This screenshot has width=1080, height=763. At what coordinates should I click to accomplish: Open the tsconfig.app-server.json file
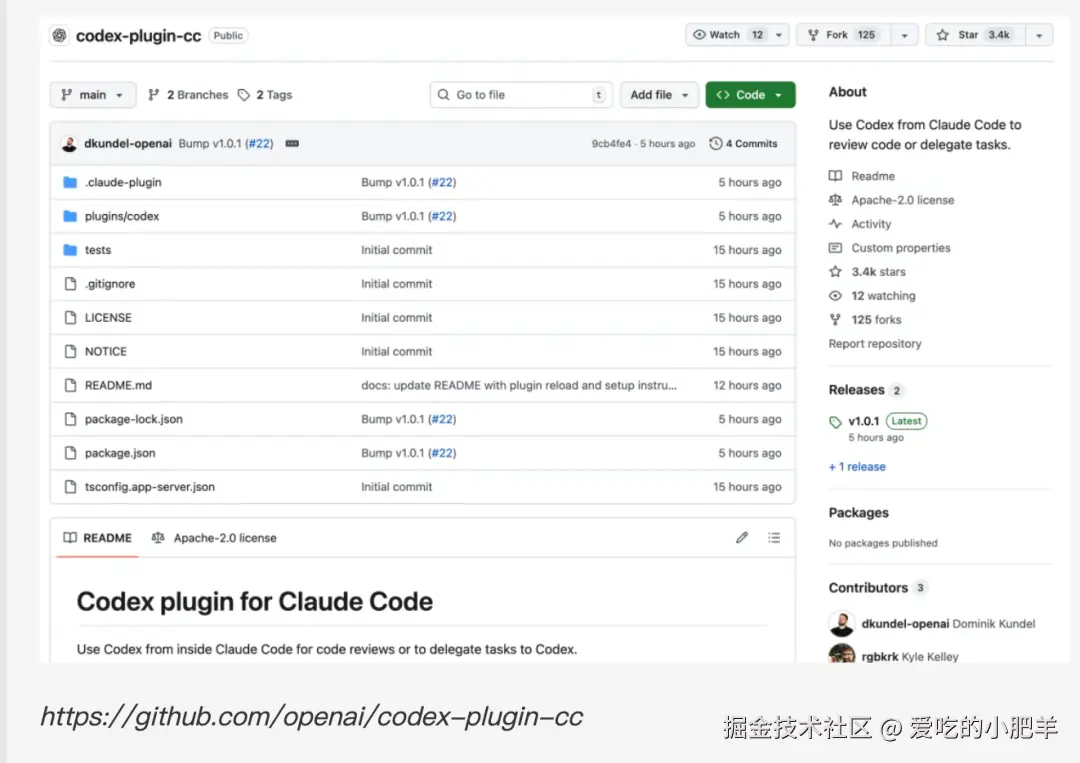click(149, 485)
